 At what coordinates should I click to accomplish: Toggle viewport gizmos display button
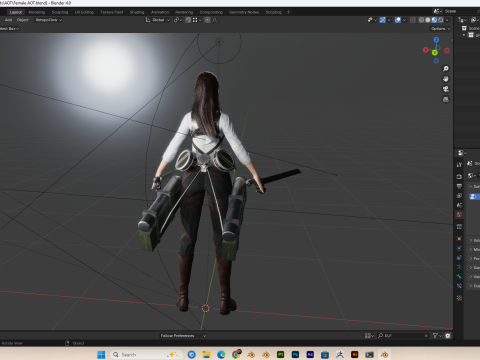[x=383, y=20]
